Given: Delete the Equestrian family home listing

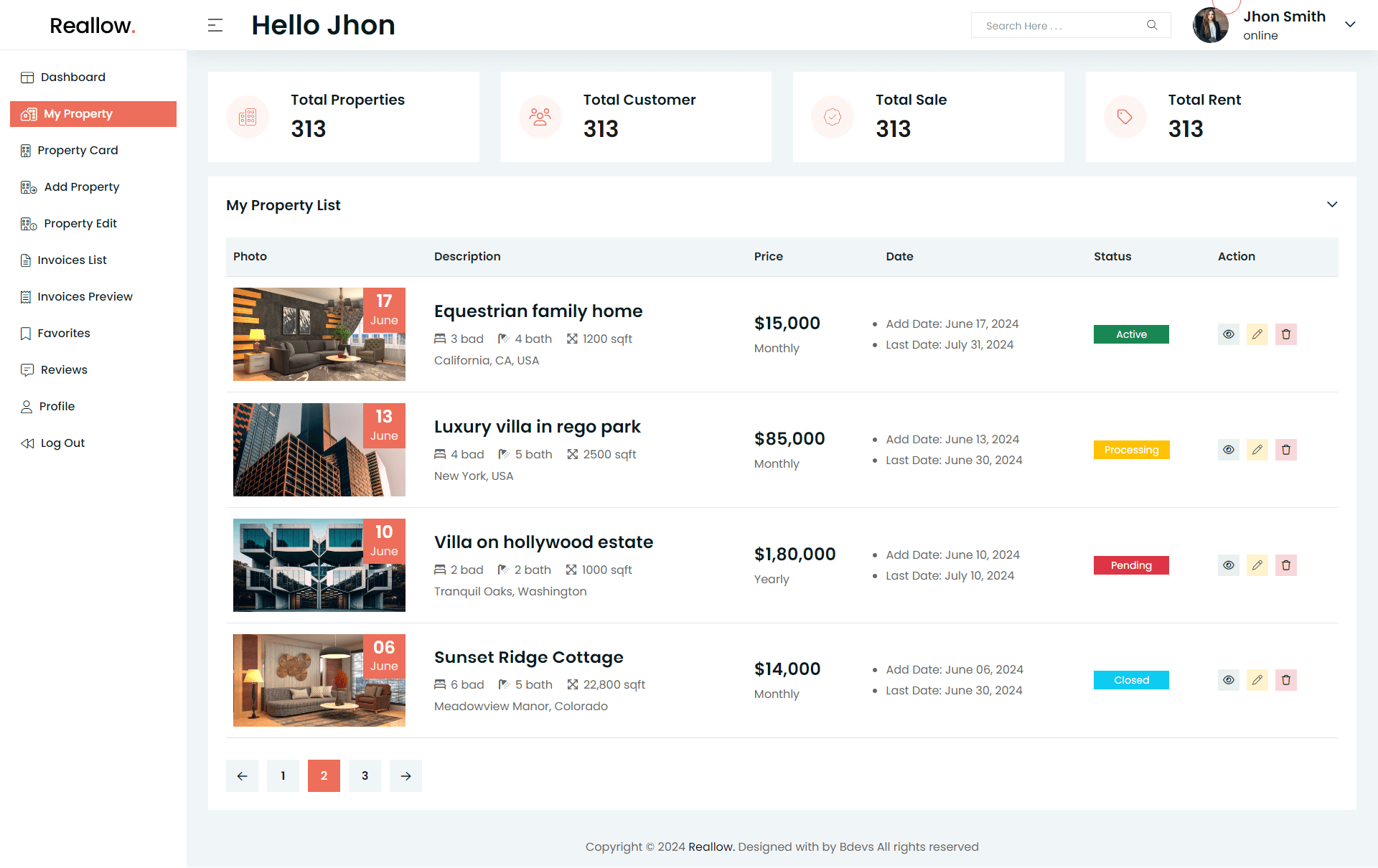Looking at the screenshot, I should click(x=1285, y=334).
